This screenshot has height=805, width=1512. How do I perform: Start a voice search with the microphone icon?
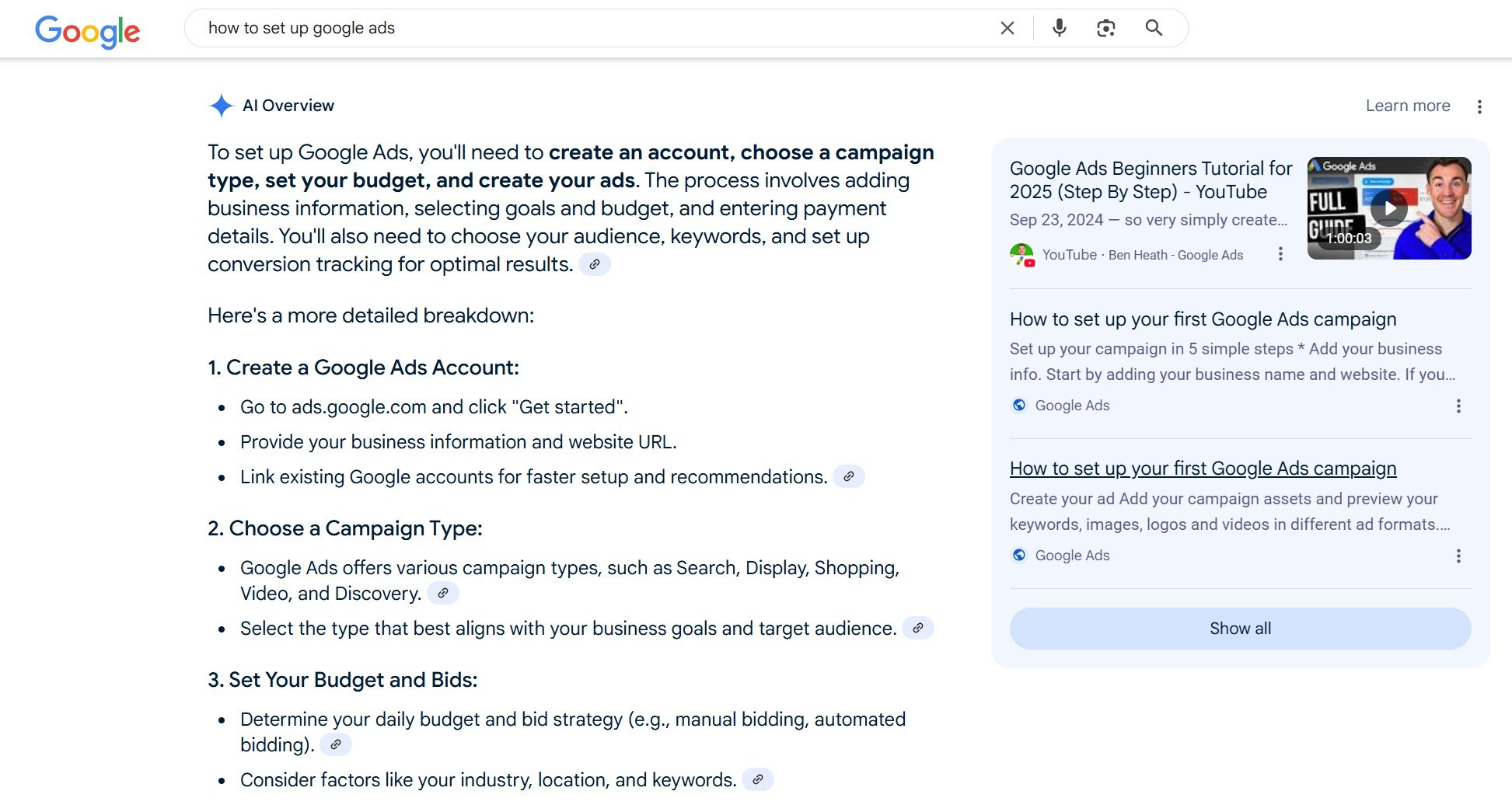click(1058, 28)
